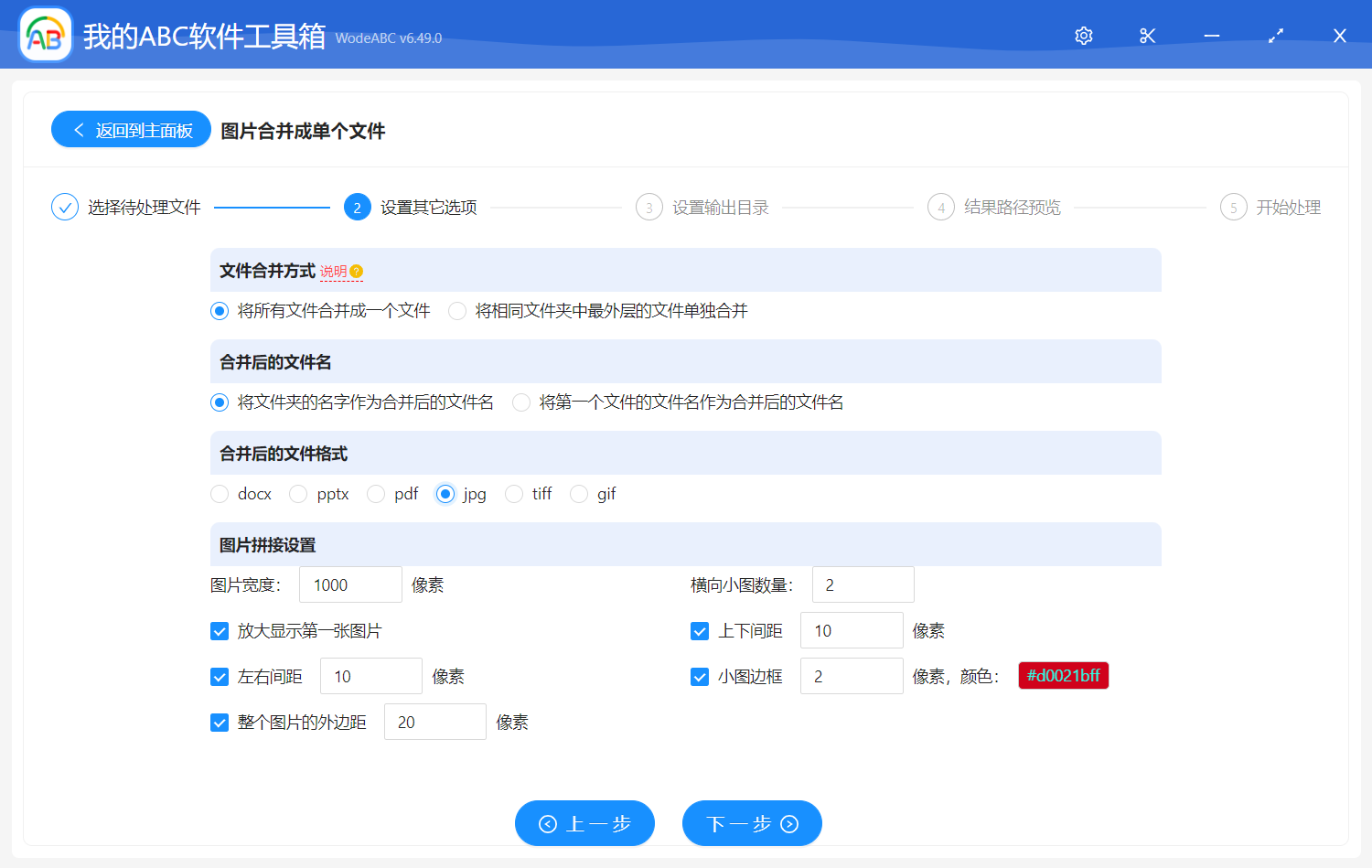Screen dimensions: 1372x868
Task: Click the 图片宽度 input field
Action: tap(350, 585)
